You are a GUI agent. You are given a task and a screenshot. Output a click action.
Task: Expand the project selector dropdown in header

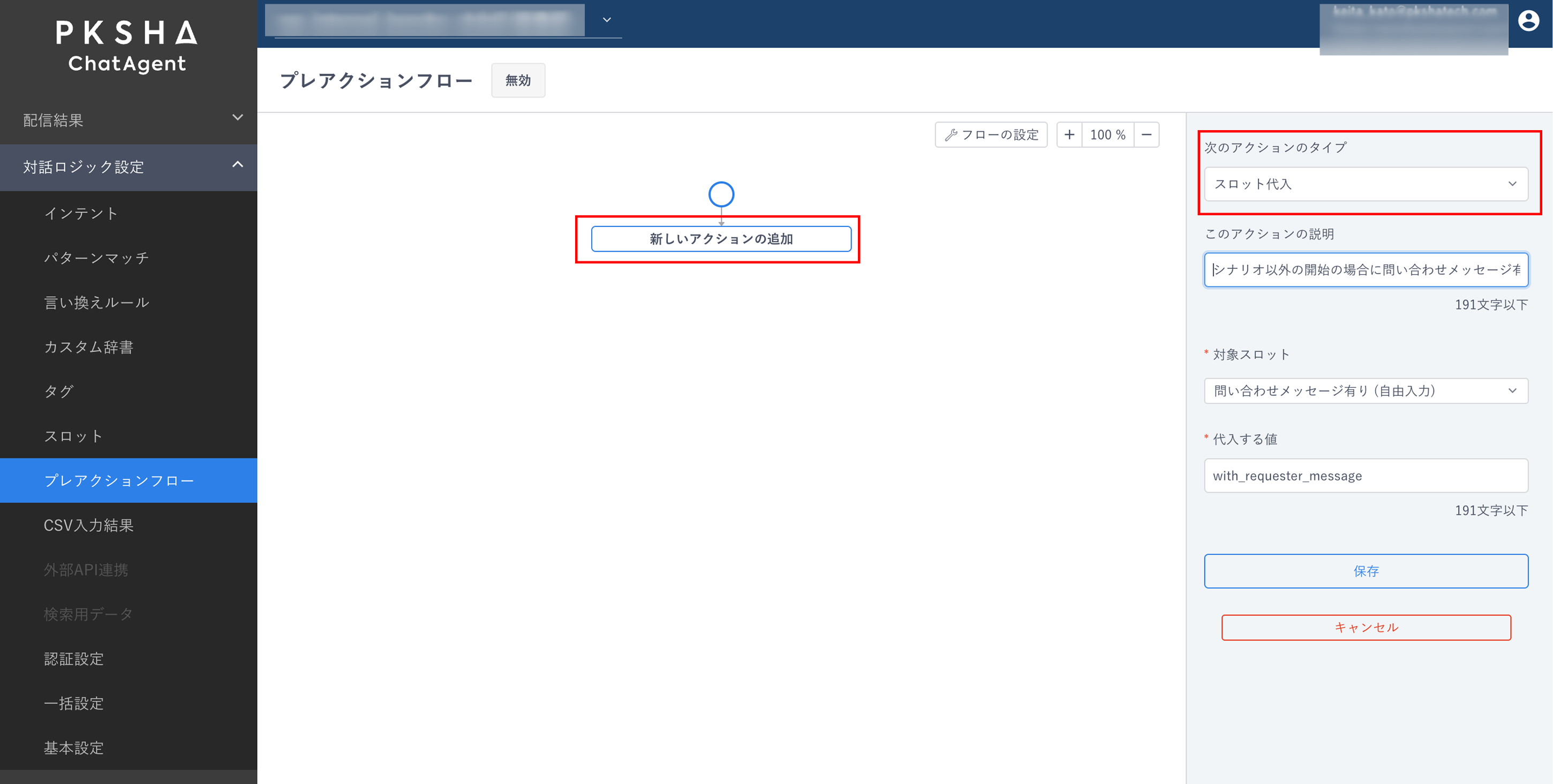(607, 20)
